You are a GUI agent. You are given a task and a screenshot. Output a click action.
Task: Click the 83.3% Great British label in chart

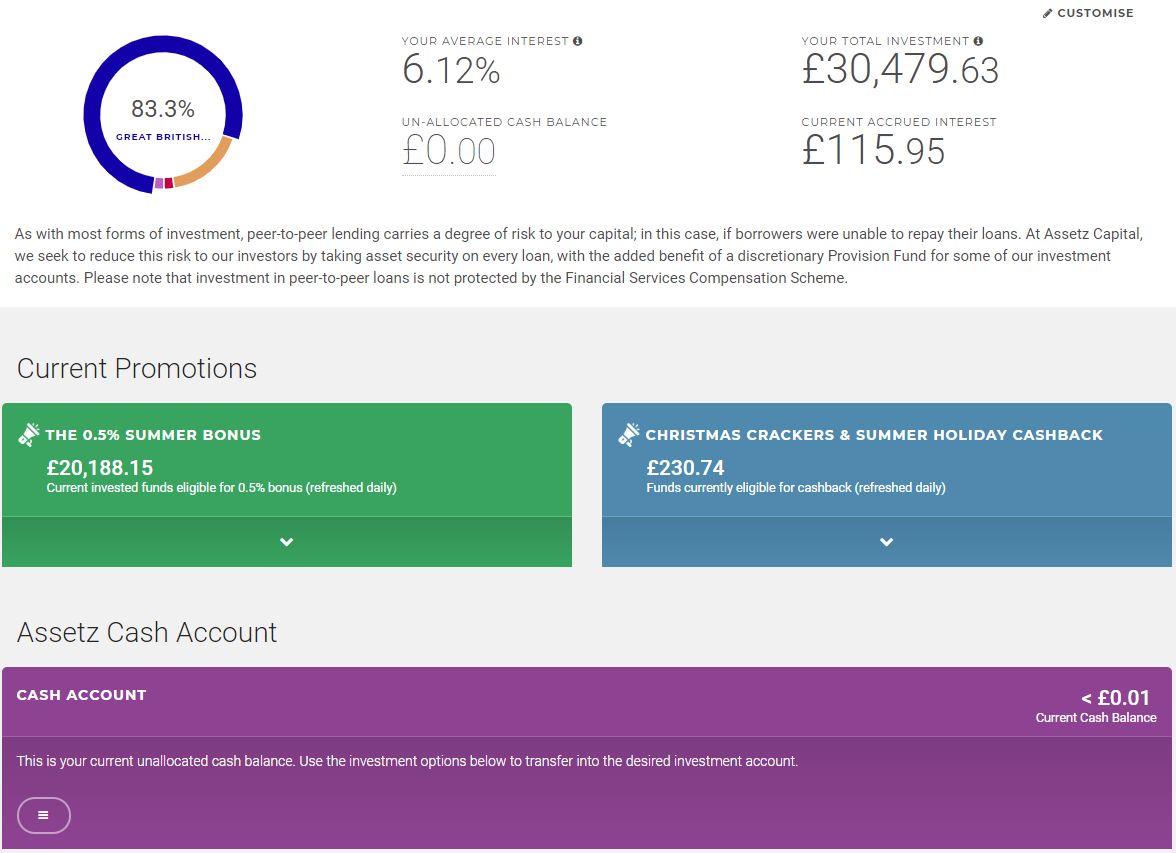pyautogui.click(x=163, y=120)
